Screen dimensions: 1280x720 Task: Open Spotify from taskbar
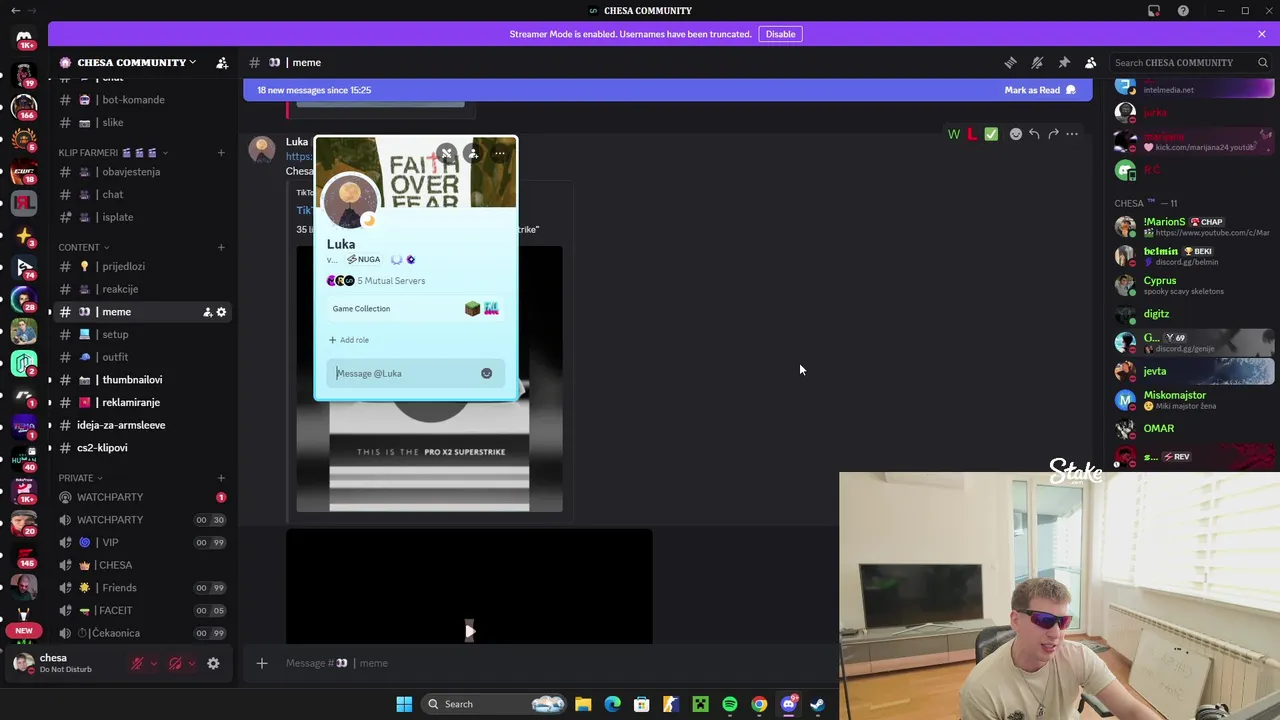(730, 704)
